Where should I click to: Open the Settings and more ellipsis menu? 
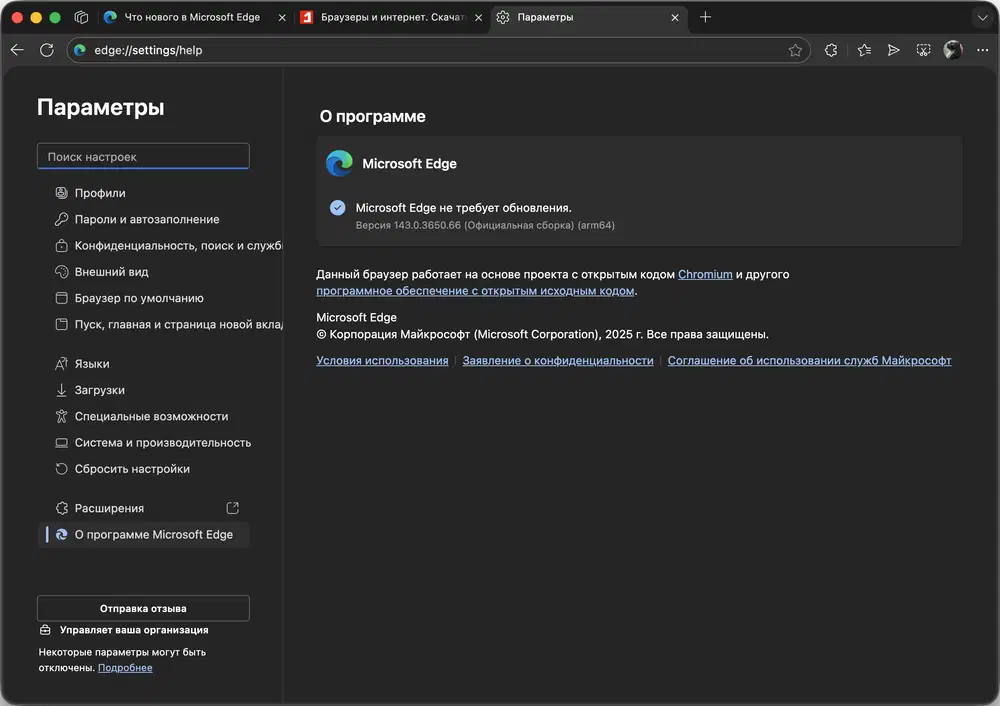pyautogui.click(x=982, y=50)
